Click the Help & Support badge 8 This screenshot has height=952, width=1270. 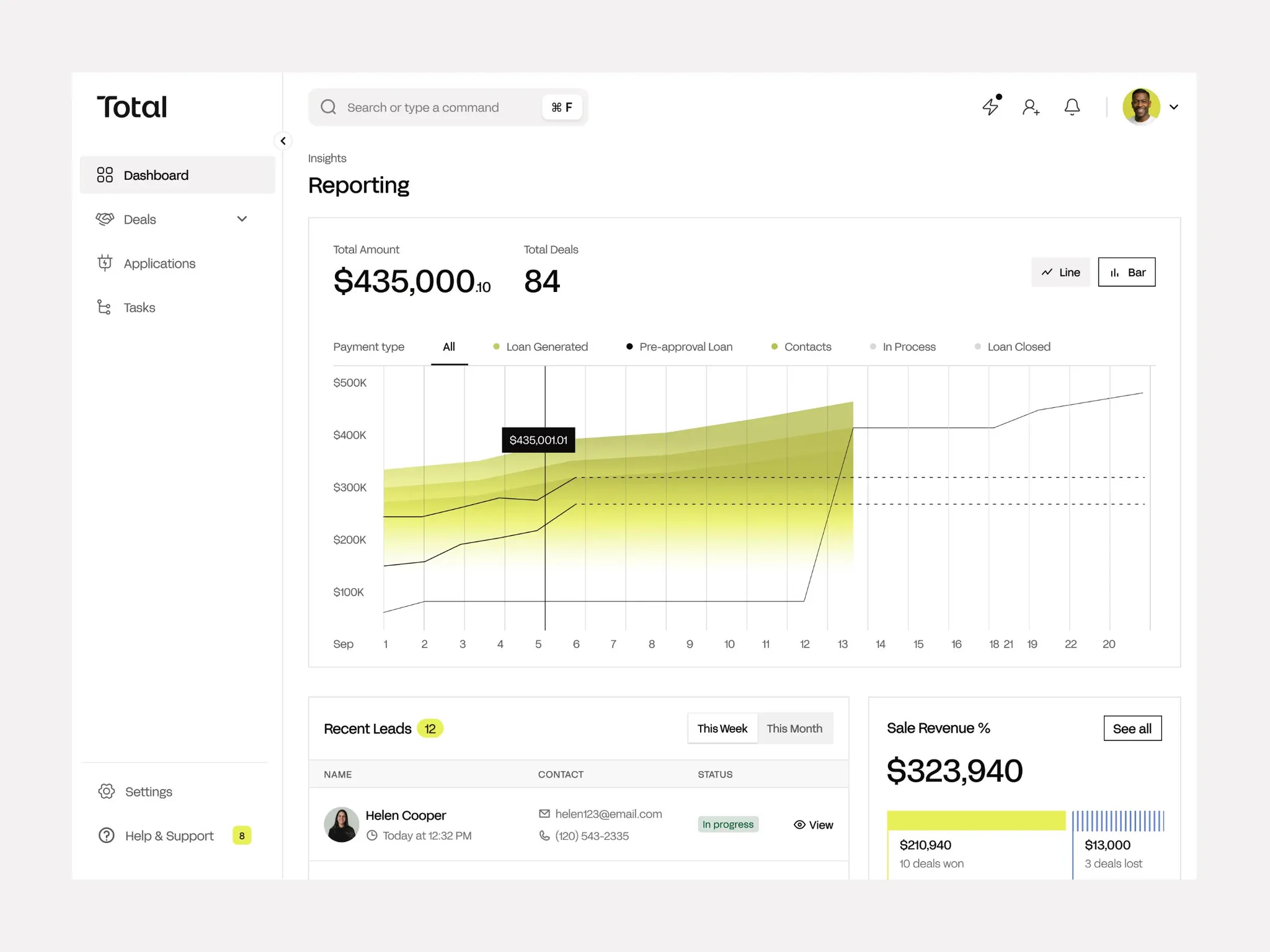point(242,835)
